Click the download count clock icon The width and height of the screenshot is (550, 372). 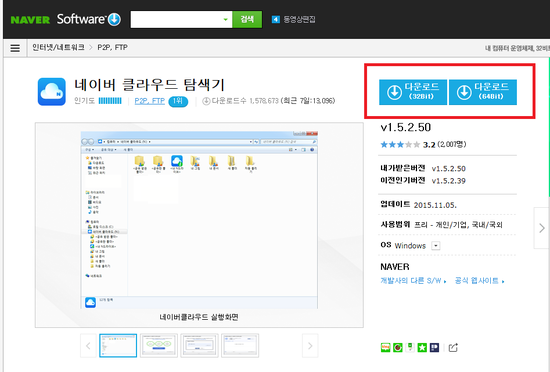(x=206, y=101)
